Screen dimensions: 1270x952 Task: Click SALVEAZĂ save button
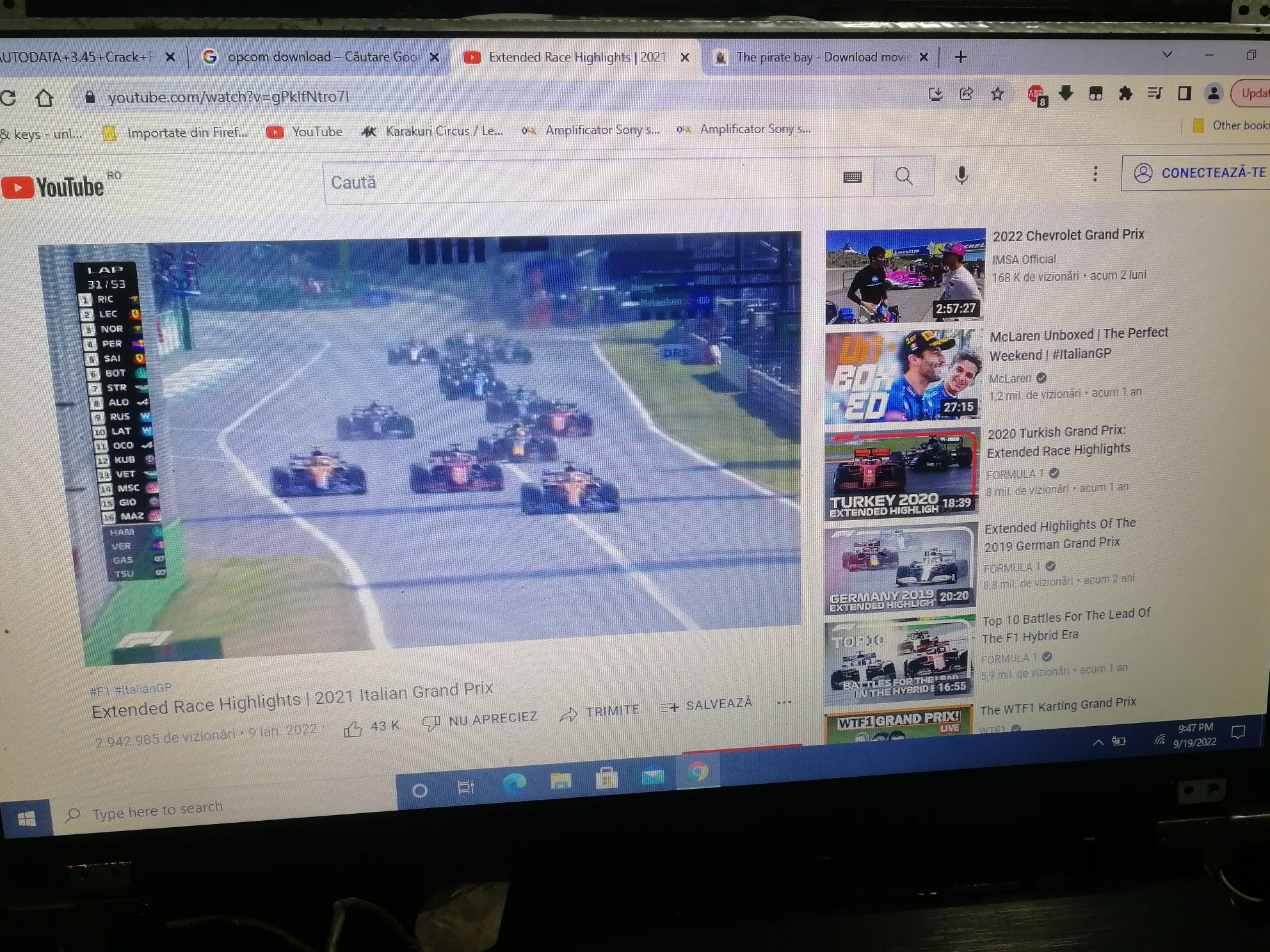pos(707,705)
